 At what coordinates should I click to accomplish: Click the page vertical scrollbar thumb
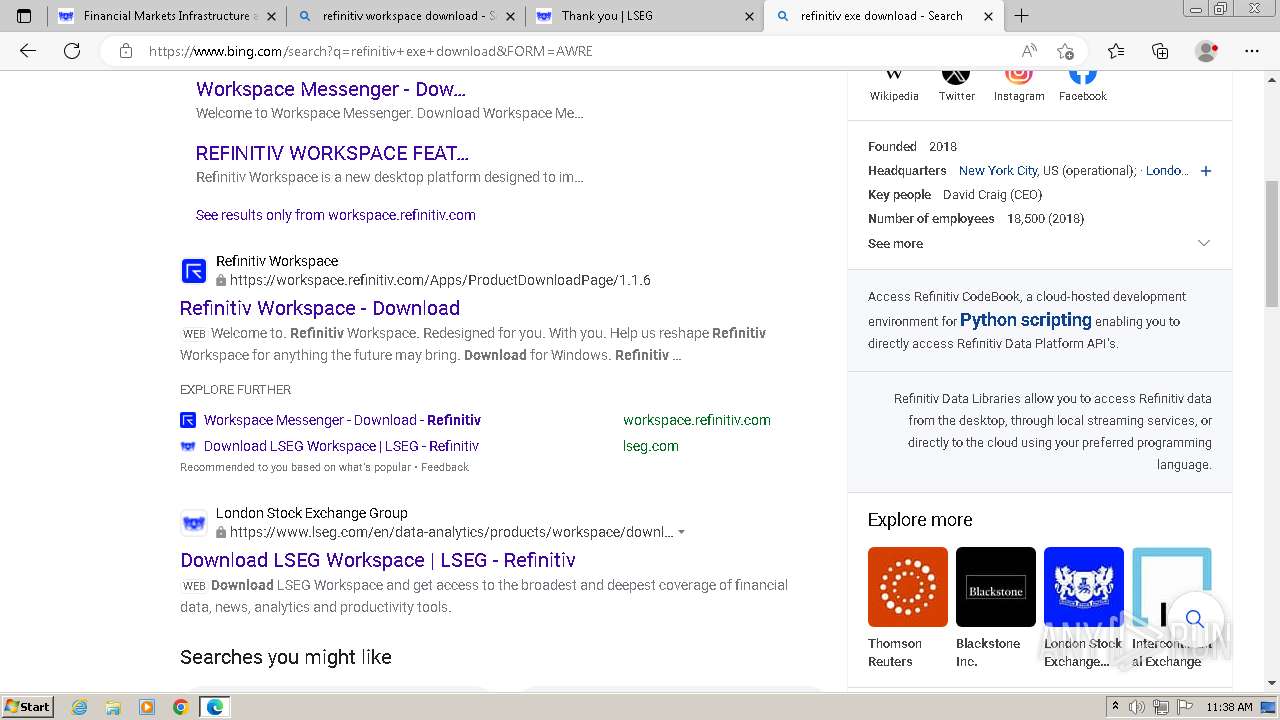click(1272, 244)
